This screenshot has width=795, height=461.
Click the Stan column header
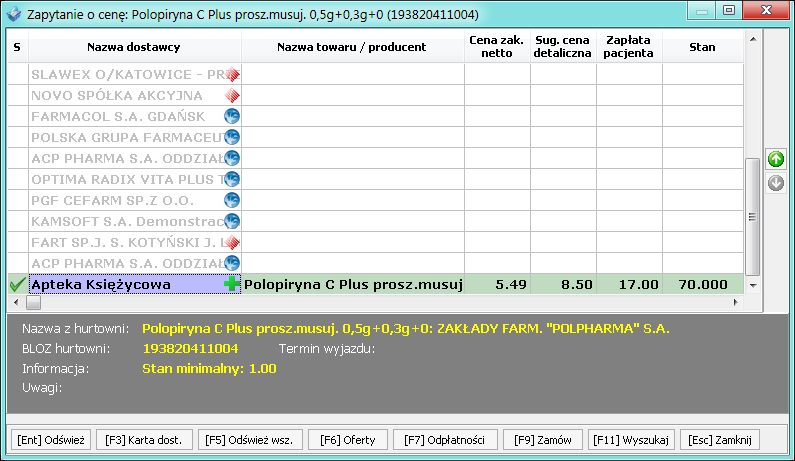(703, 47)
